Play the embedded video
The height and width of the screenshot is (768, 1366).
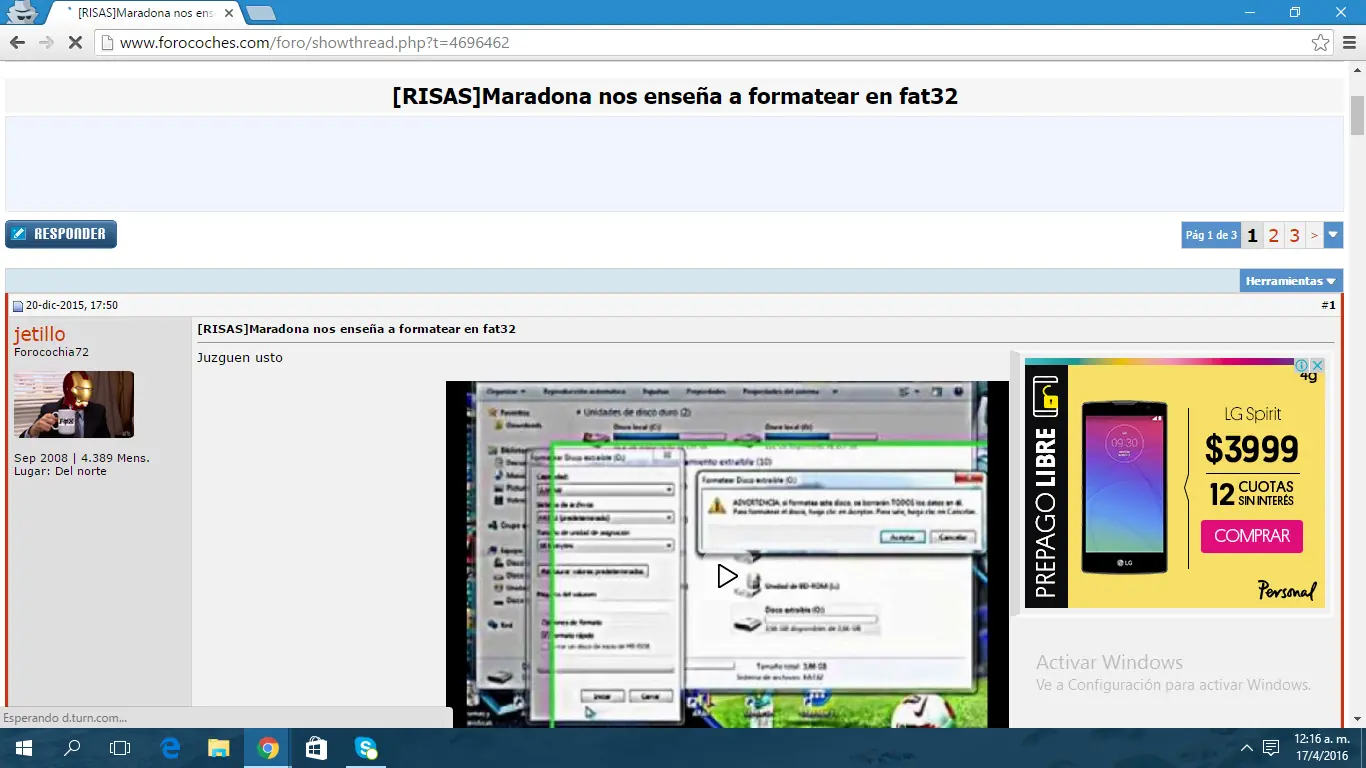727,576
